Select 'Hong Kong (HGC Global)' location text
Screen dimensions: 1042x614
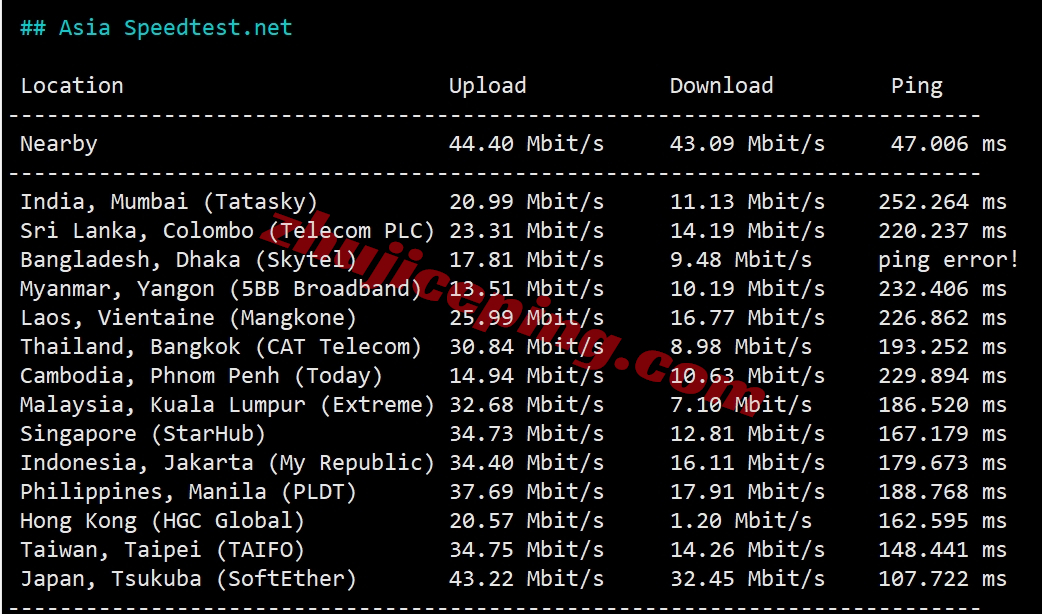(x=162, y=521)
